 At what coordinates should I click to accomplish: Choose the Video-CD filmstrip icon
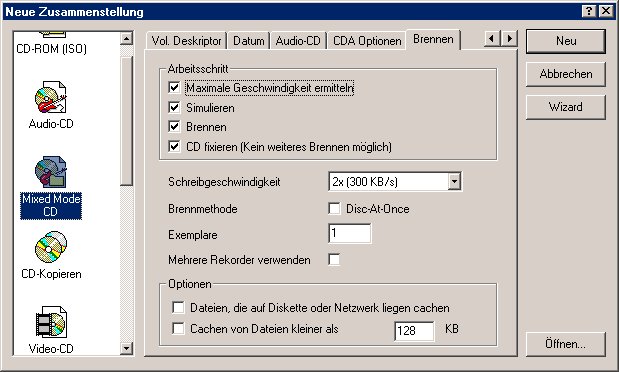(x=51, y=321)
